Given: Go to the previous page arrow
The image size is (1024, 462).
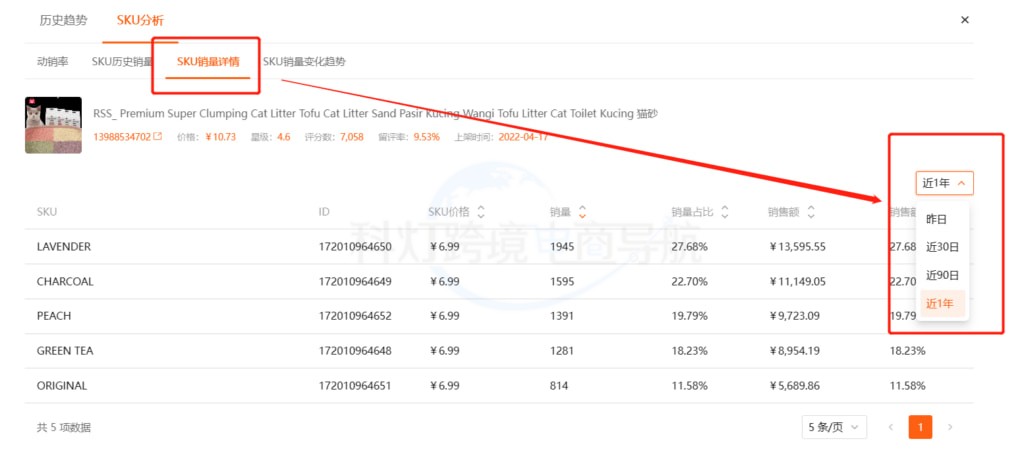Looking at the screenshot, I should coord(890,427).
